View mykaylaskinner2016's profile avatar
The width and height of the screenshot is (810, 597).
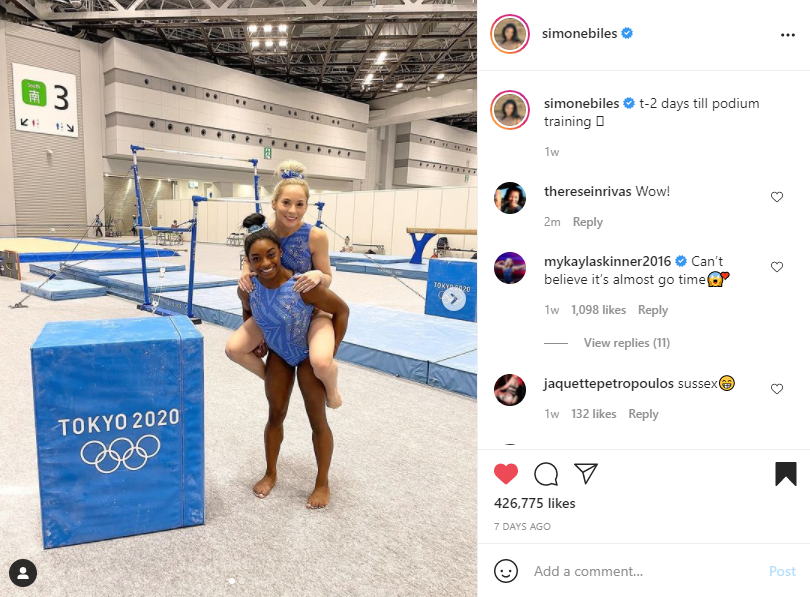click(510, 268)
